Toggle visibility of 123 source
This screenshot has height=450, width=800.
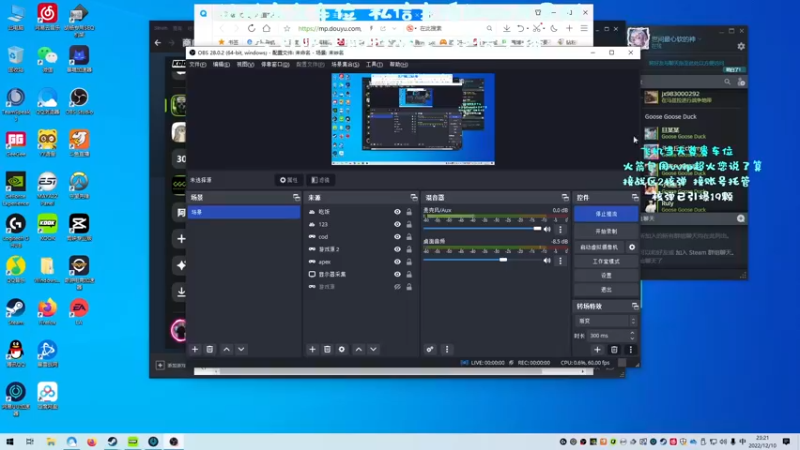(x=397, y=224)
